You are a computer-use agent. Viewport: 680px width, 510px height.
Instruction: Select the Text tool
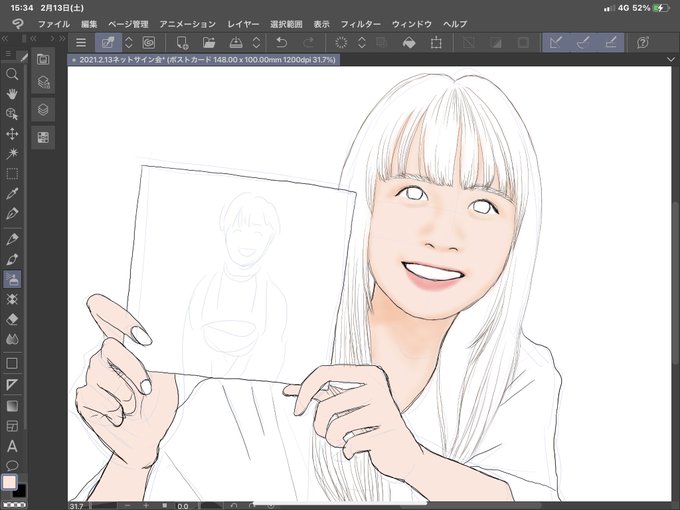click(x=12, y=446)
